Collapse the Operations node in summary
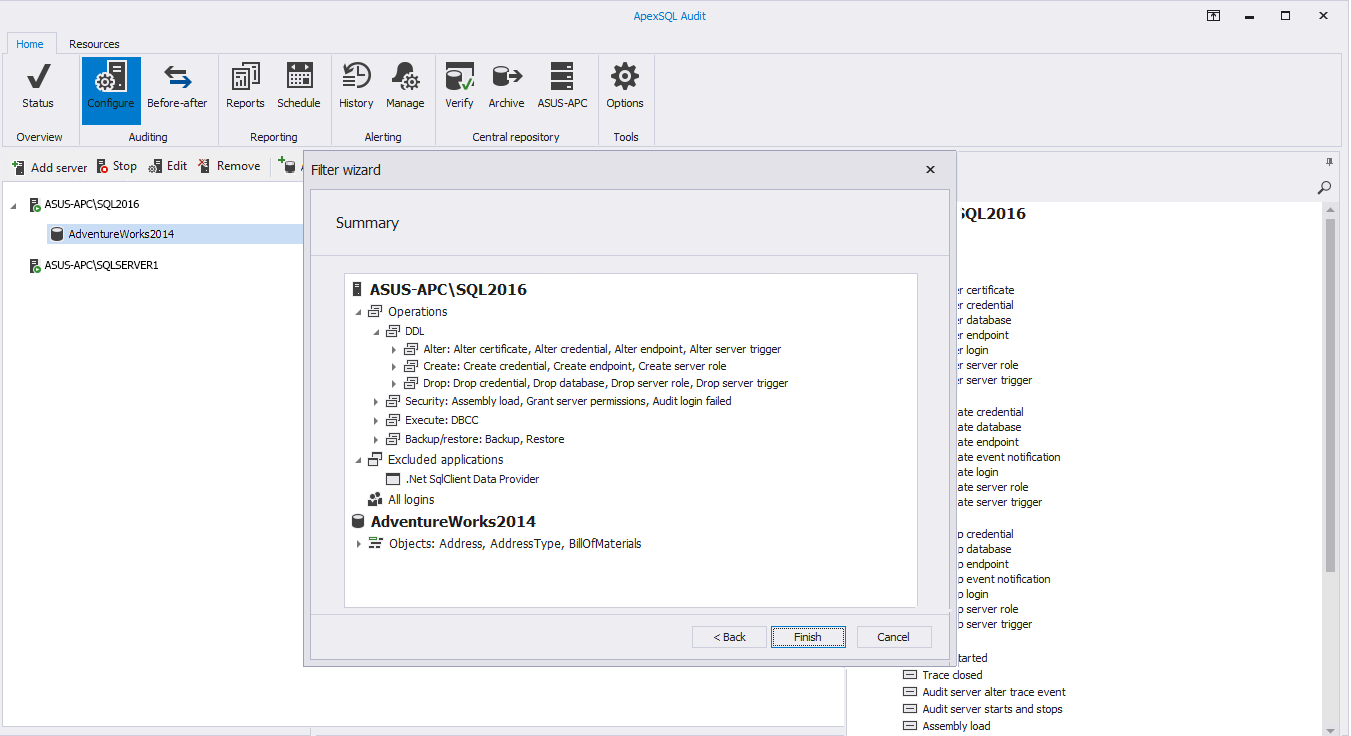1351x736 pixels. [358, 312]
